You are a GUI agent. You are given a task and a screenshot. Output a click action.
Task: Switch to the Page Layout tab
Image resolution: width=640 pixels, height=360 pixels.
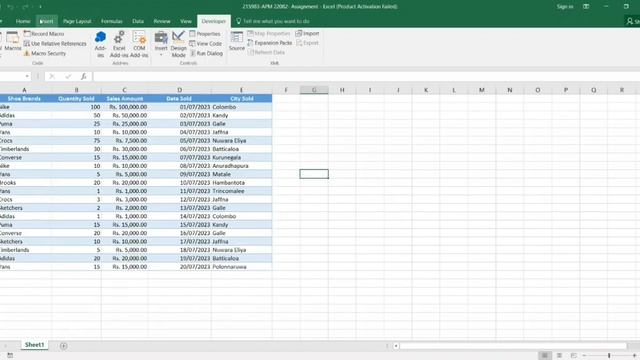coord(77,21)
